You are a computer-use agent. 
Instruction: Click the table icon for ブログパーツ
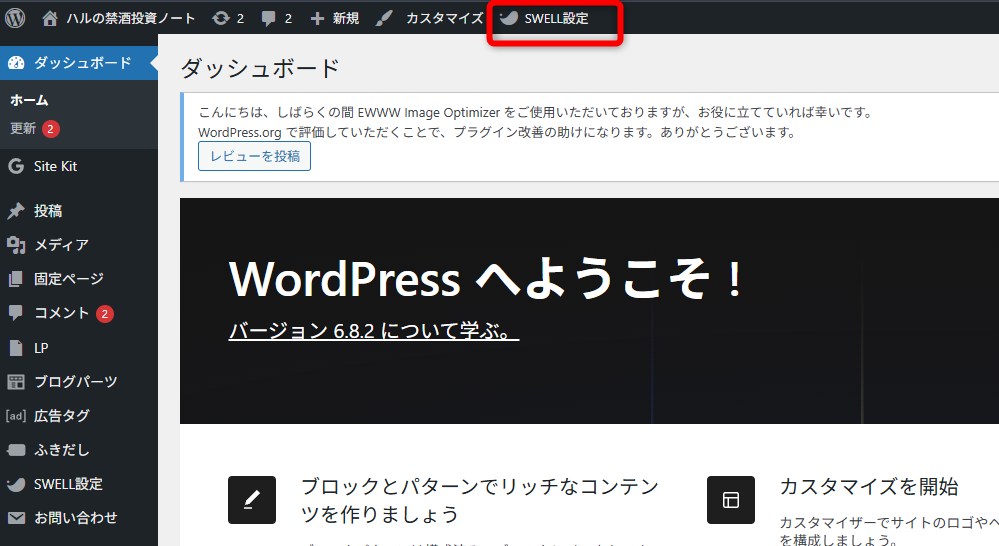pos(16,382)
